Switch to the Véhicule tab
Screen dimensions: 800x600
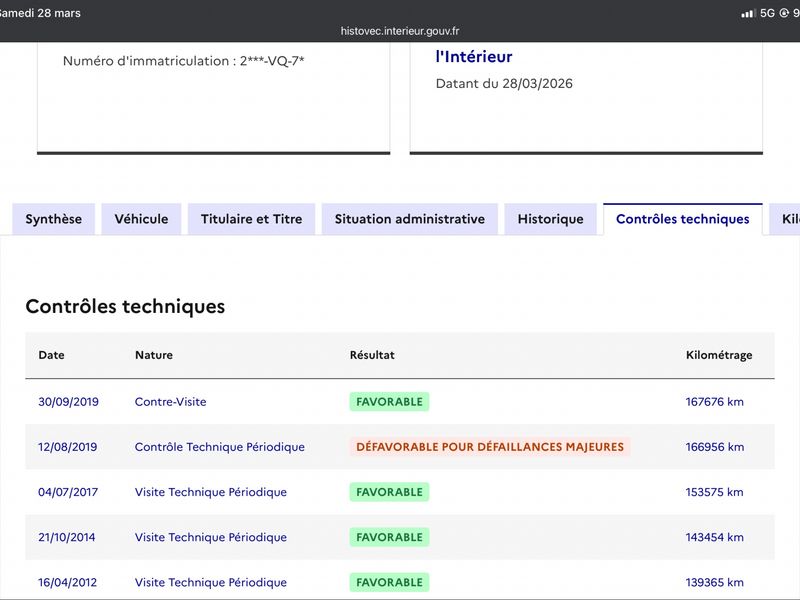coord(141,219)
